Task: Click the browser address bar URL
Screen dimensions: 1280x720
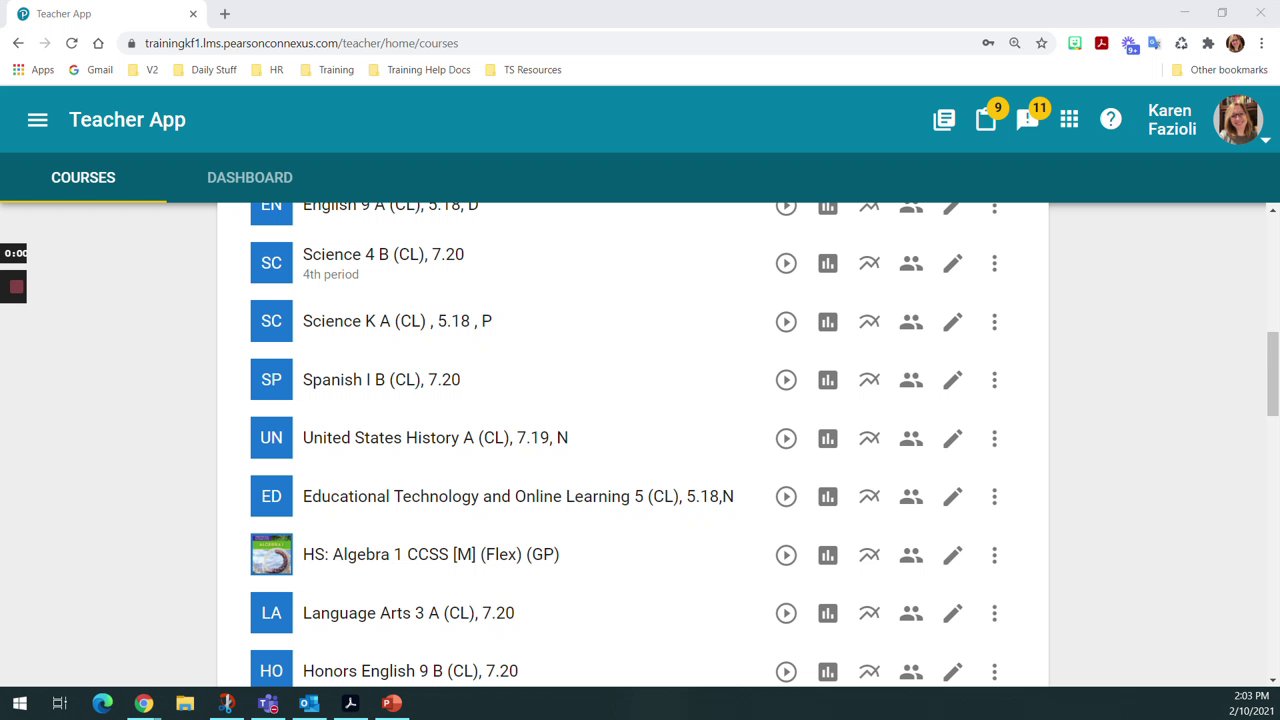Action: pyautogui.click(x=301, y=43)
